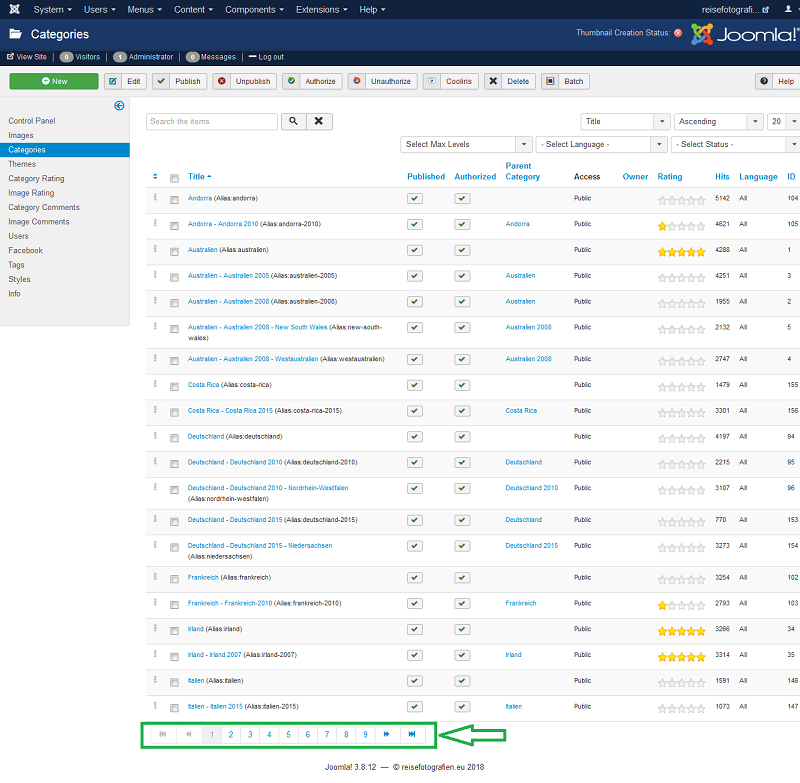
Task: Check the select-all checkbox in table header
Action: 175,178
